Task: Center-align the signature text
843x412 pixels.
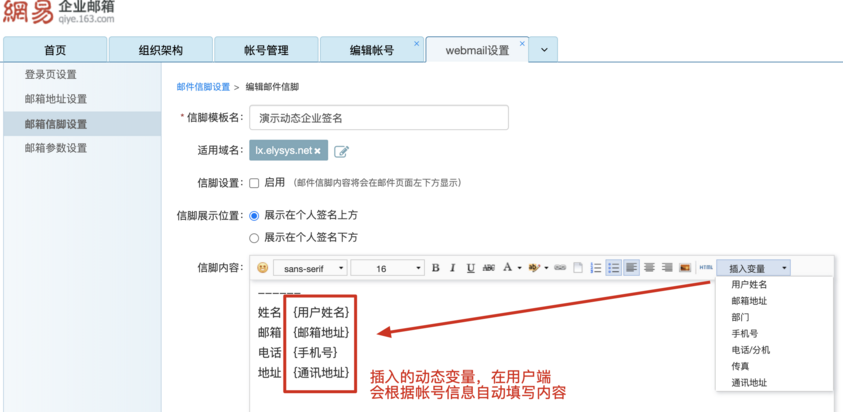Action: pyautogui.click(x=649, y=267)
